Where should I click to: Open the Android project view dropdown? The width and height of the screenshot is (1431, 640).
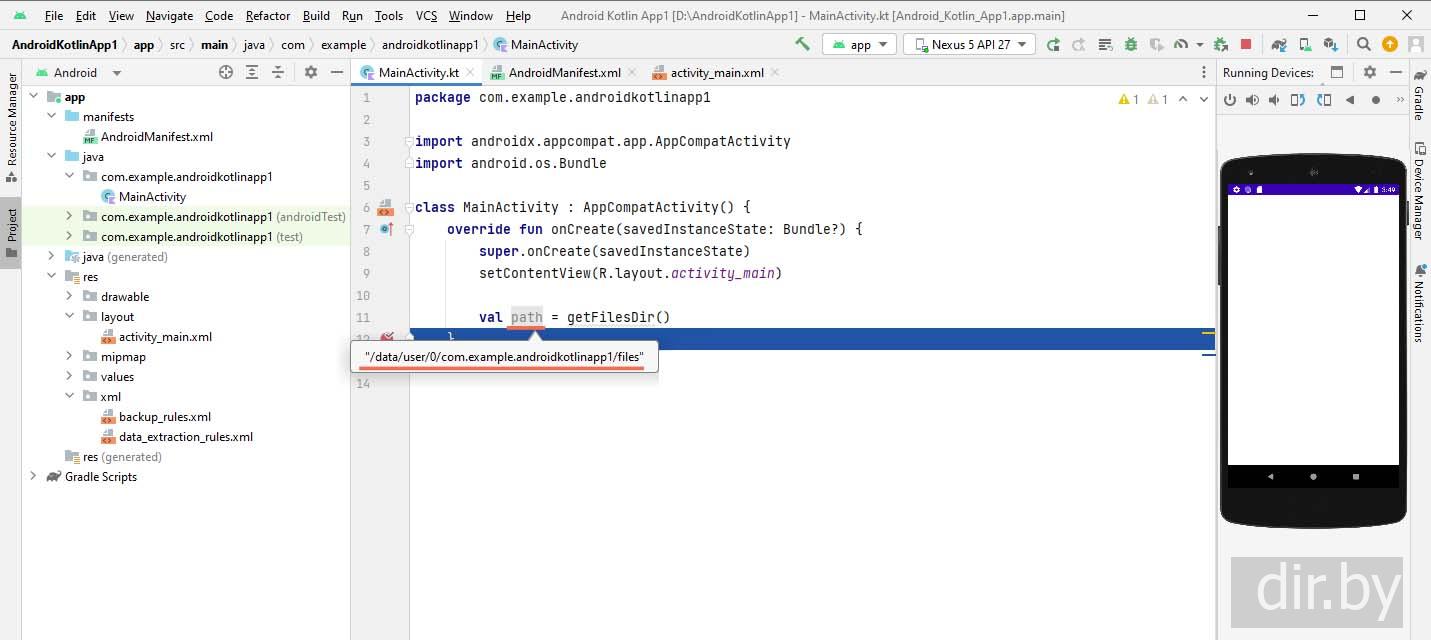click(x=78, y=72)
